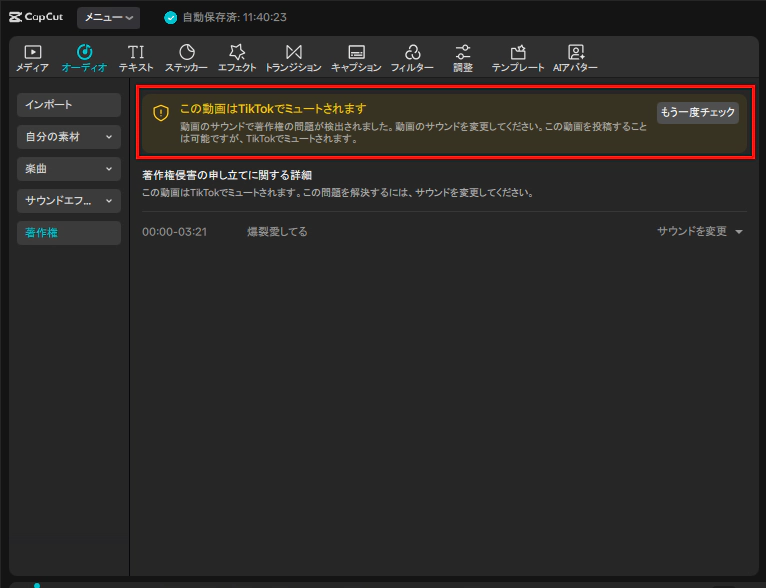Open the メディア media panel

click(32, 58)
